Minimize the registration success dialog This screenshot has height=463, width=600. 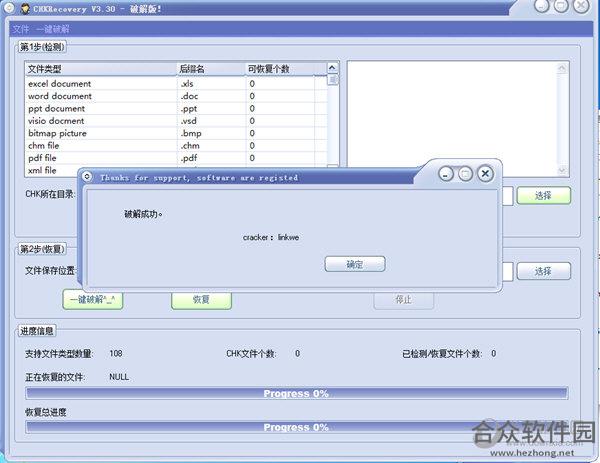[446, 174]
